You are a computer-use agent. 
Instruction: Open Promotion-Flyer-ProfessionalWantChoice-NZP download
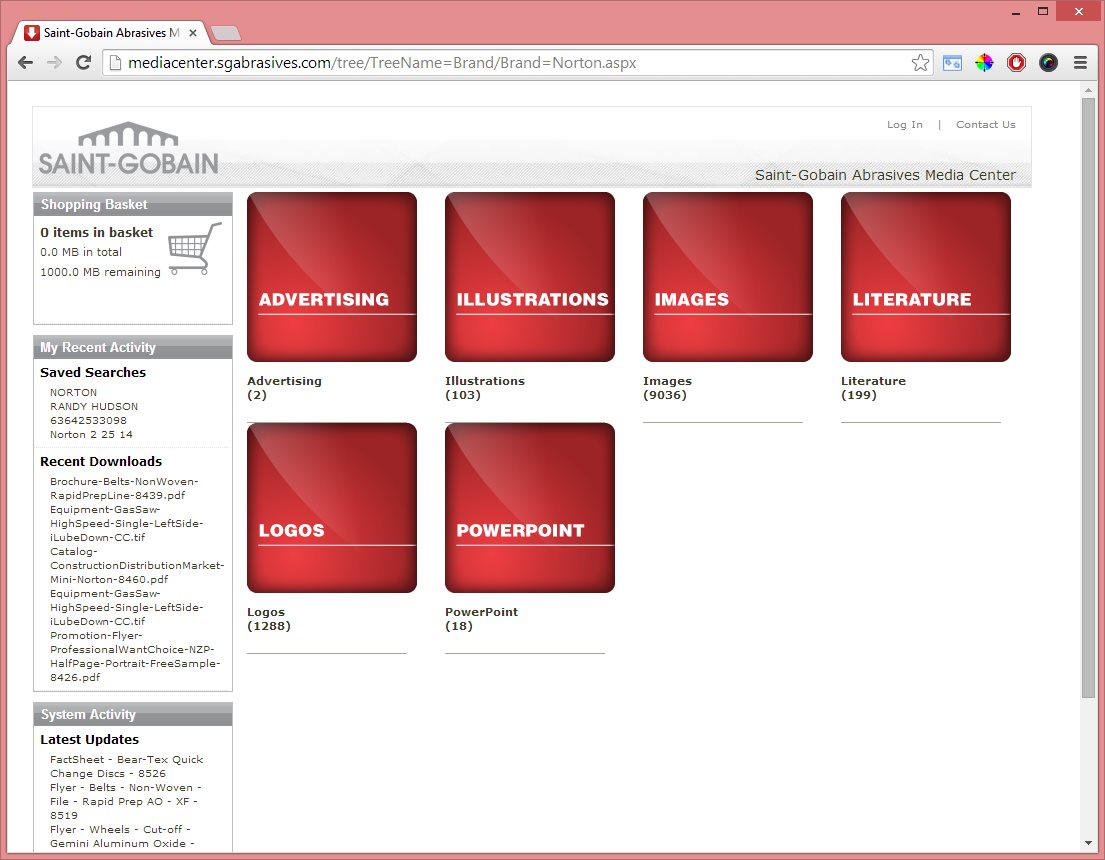point(135,656)
